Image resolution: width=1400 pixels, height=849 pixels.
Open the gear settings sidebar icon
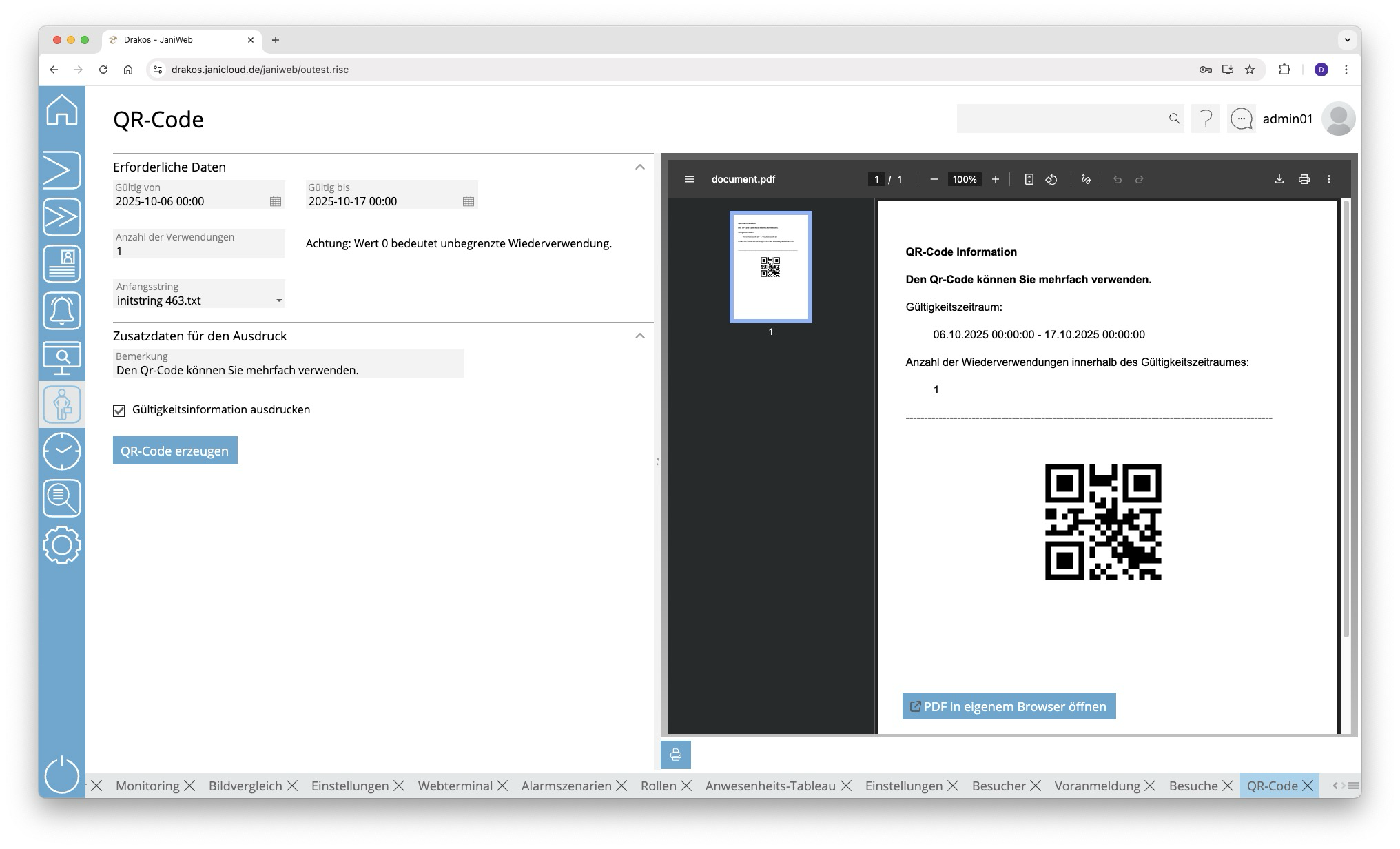pyautogui.click(x=62, y=545)
